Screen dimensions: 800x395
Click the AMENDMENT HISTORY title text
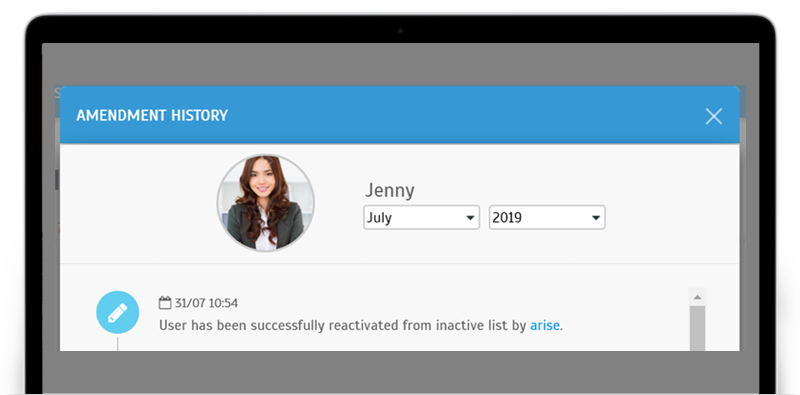(x=152, y=115)
